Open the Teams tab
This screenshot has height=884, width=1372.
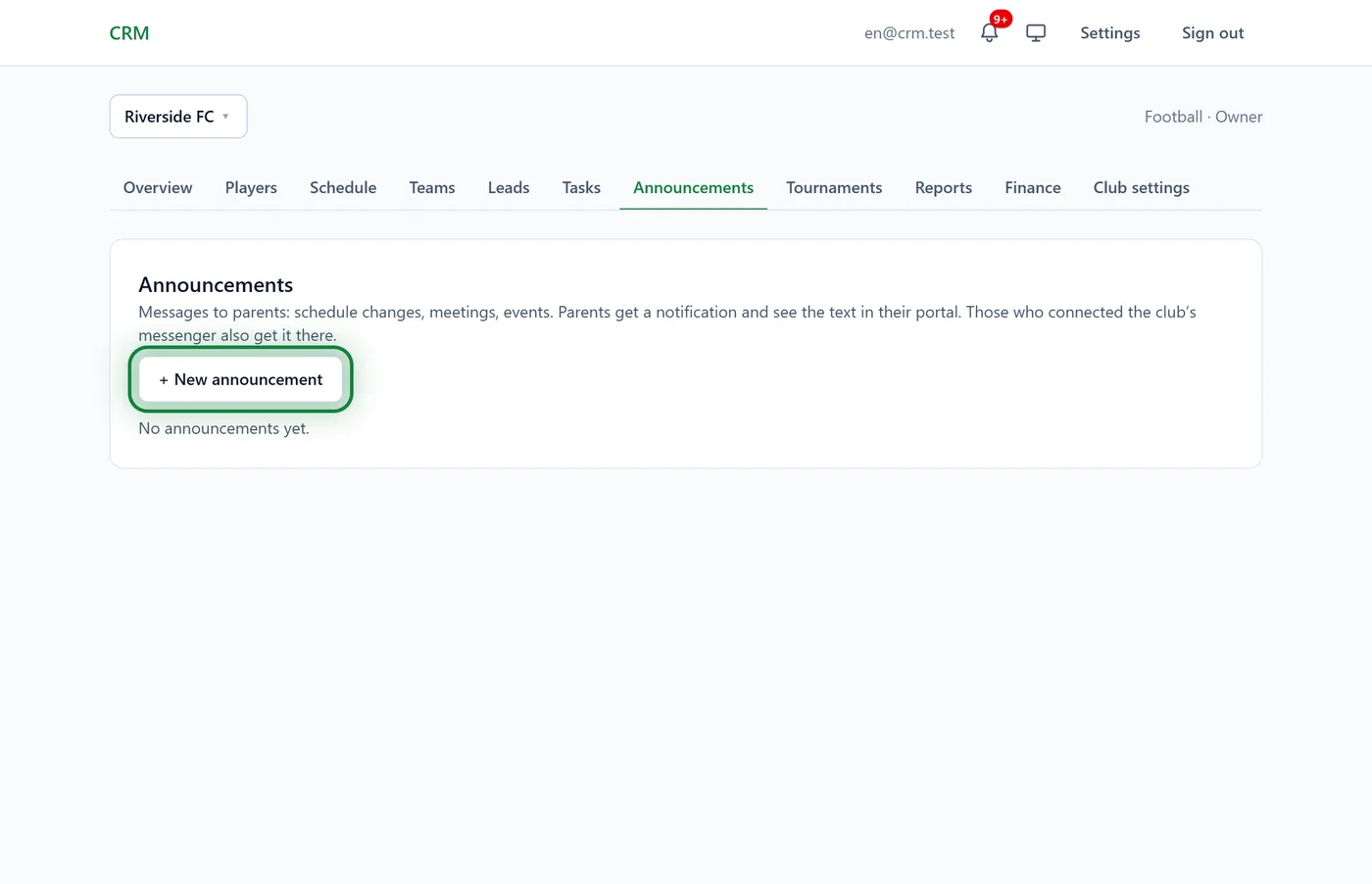pos(432,187)
